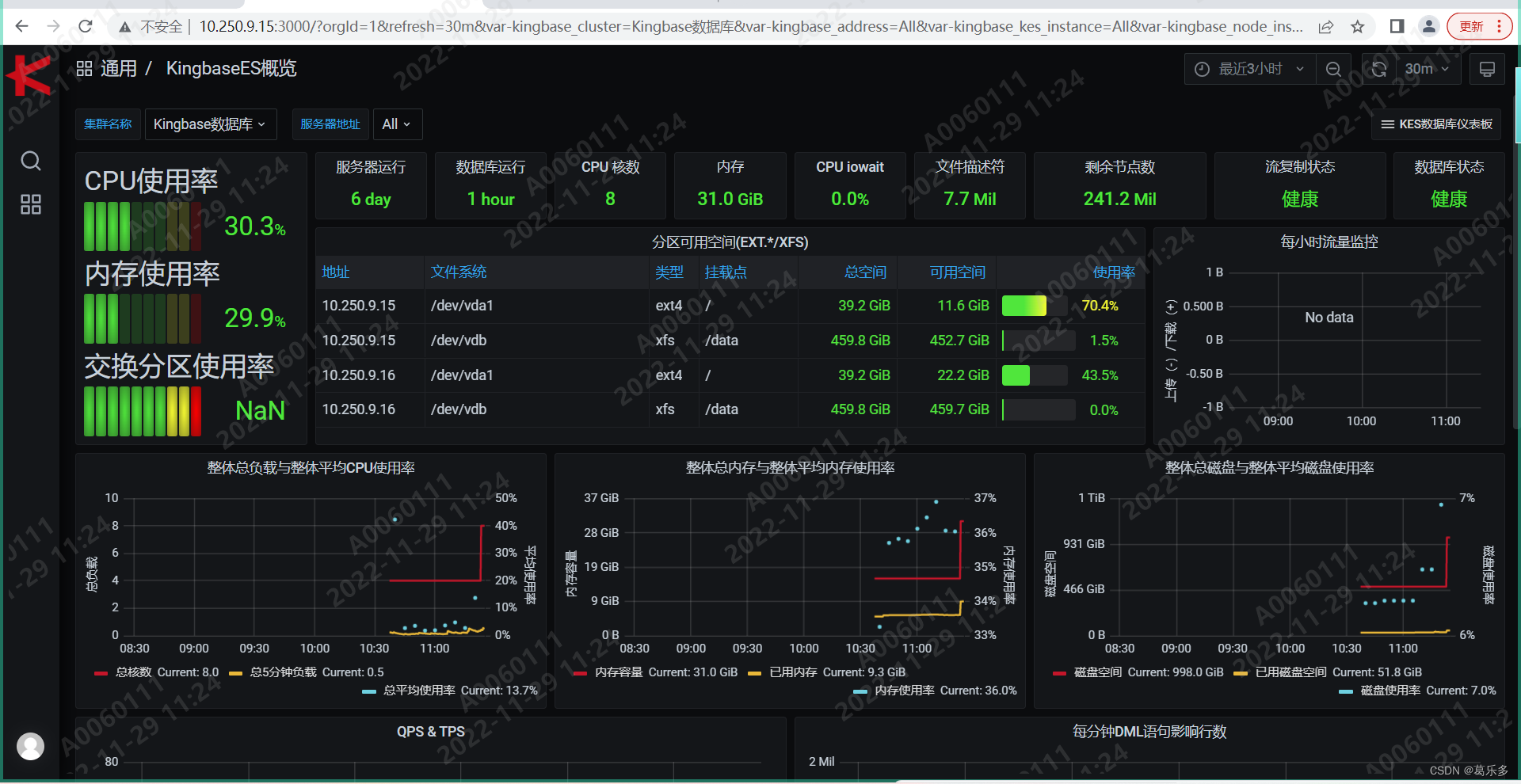Open 整体总磁盘与整体平均磁盘使用率 panel menu
Image resolution: width=1521 pixels, height=784 pixels.
(1269, 468)
